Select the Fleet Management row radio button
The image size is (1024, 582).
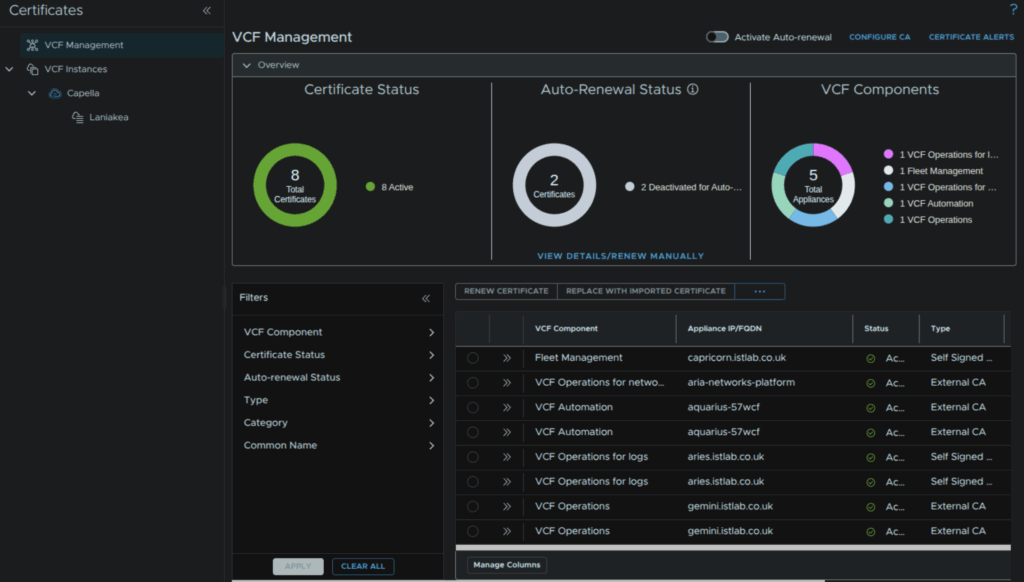click(x=472, y=358)
